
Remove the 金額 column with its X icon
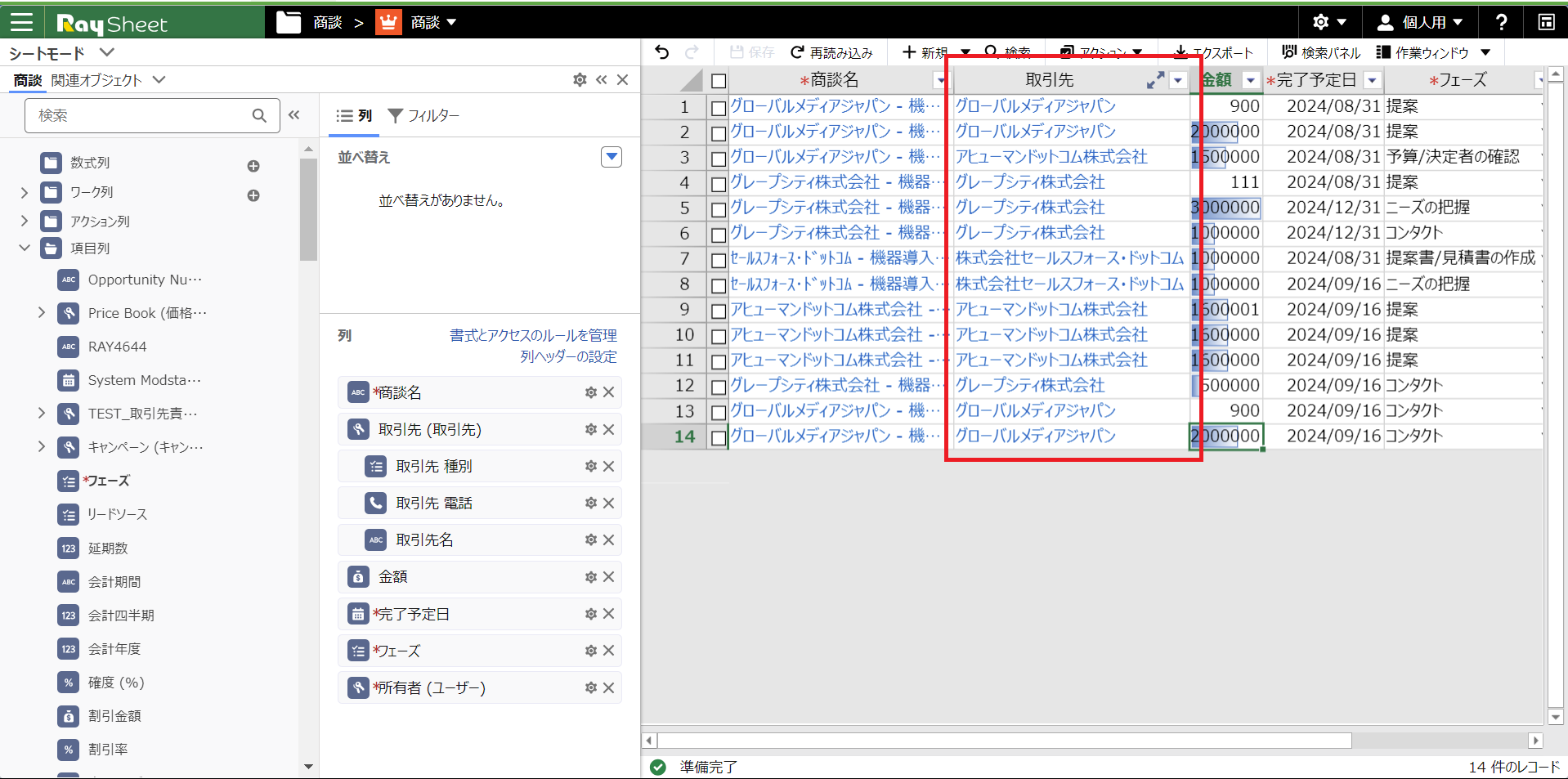608,577
